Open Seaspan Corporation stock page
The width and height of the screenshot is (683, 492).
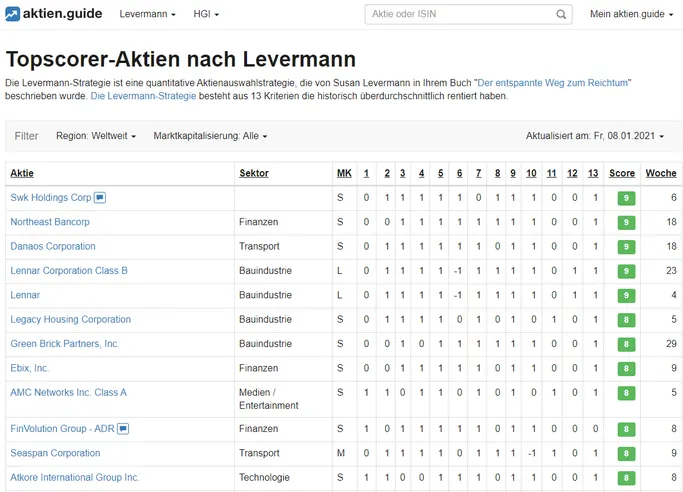pos(55,453)
